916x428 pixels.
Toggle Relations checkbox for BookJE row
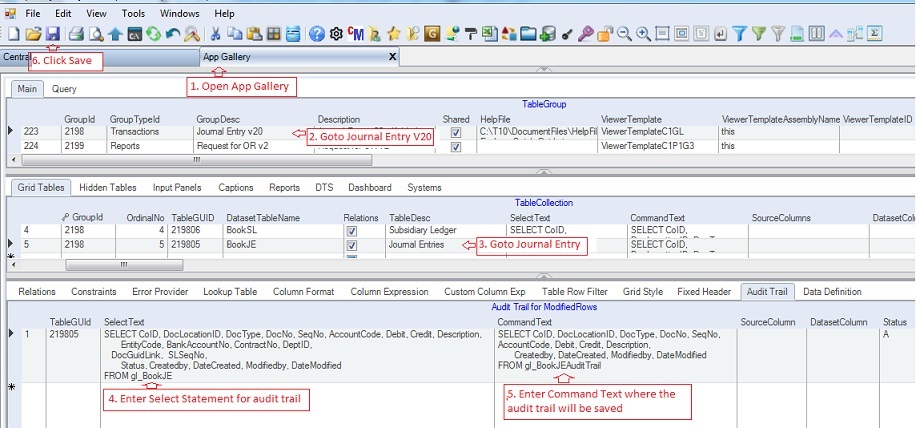pyautogui.click(x=352, y=245)
